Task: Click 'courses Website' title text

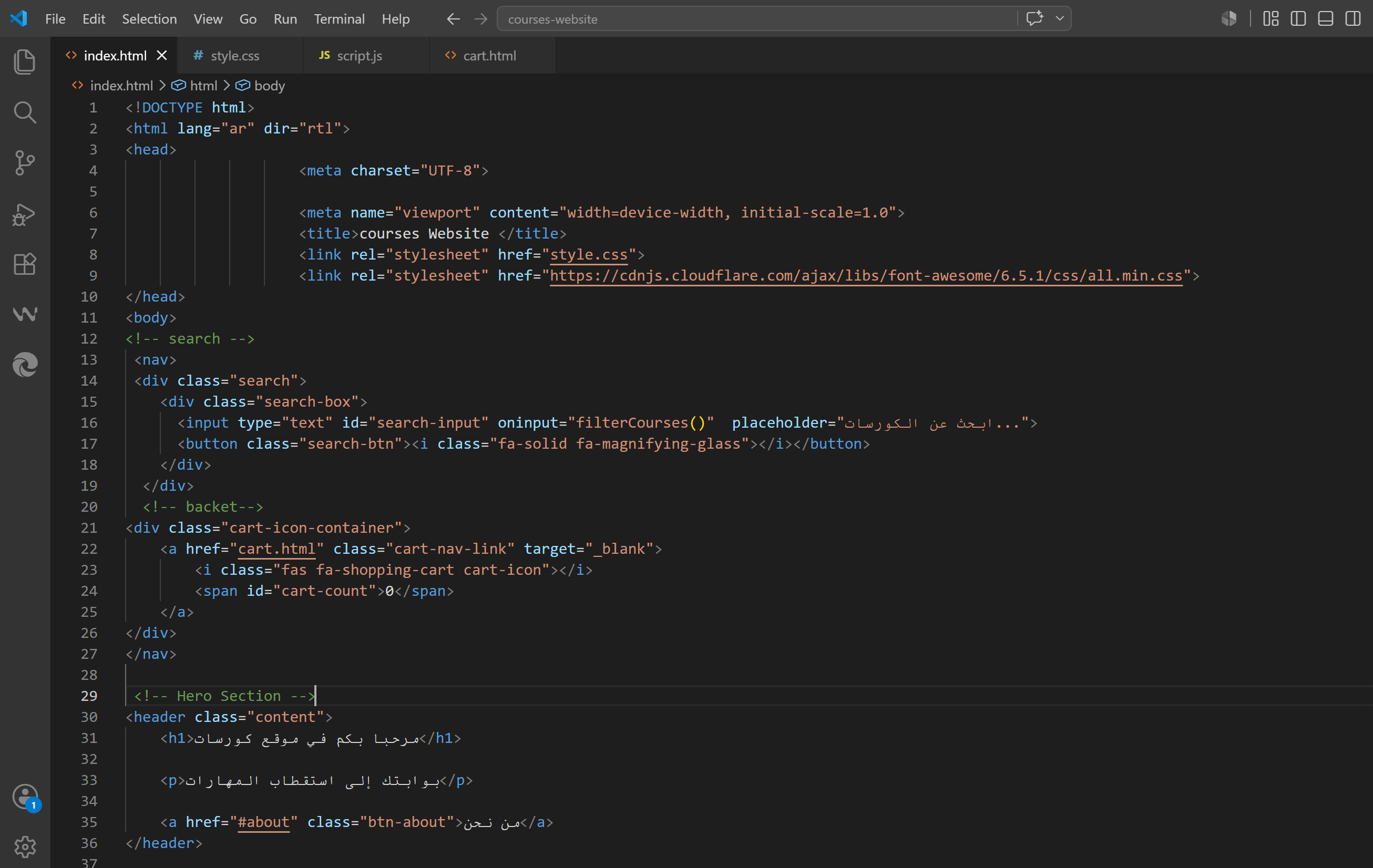Action: coord(424,234)
